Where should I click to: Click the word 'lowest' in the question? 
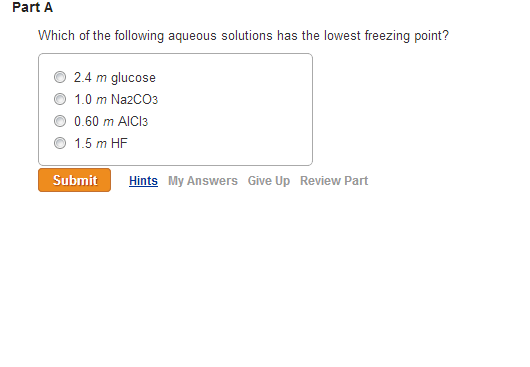click(342, 35)
